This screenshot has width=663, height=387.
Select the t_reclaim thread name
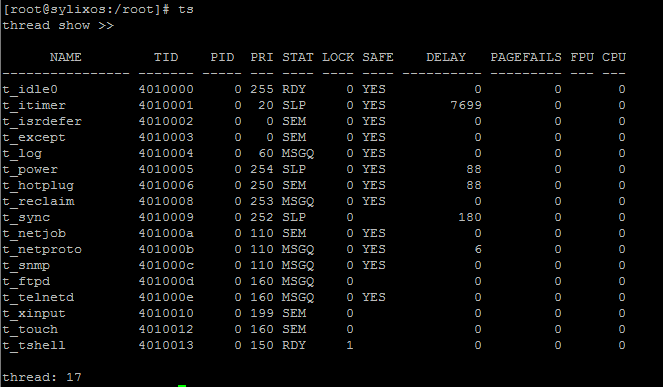[38, 202]
